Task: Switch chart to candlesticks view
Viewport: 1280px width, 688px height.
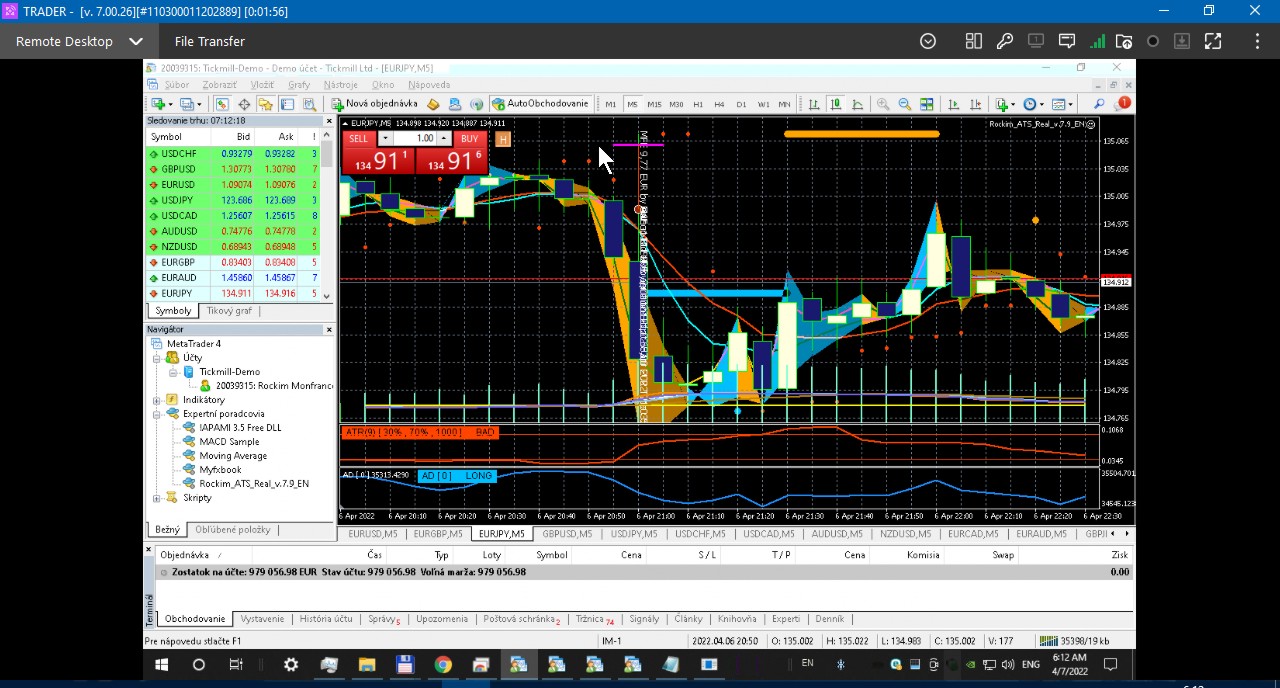Action: (x=836, y=104)
